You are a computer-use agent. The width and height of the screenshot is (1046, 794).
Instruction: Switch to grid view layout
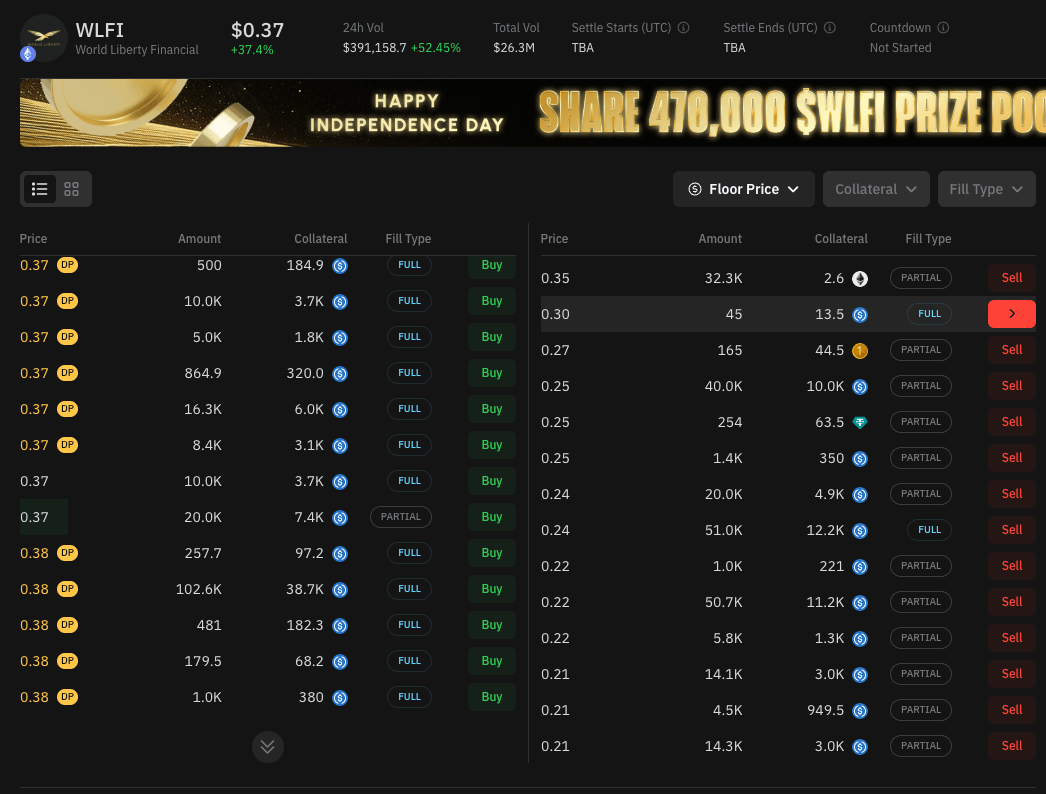pyautogui.click(x=71, y=189)
